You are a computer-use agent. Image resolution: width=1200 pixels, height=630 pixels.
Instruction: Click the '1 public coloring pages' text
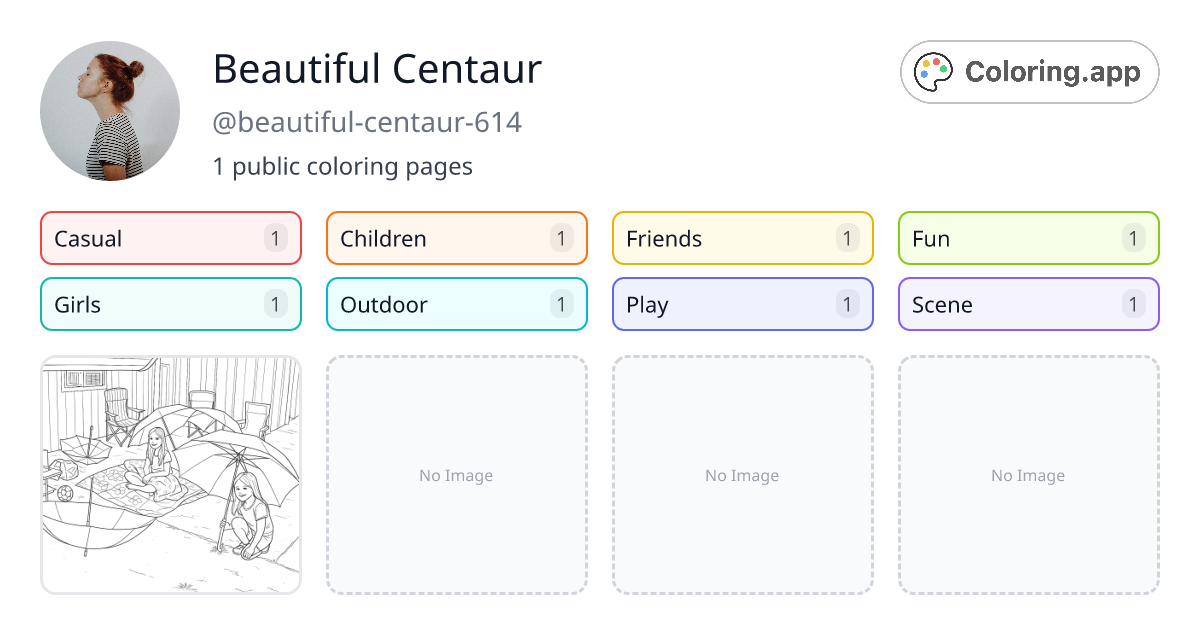342,166
